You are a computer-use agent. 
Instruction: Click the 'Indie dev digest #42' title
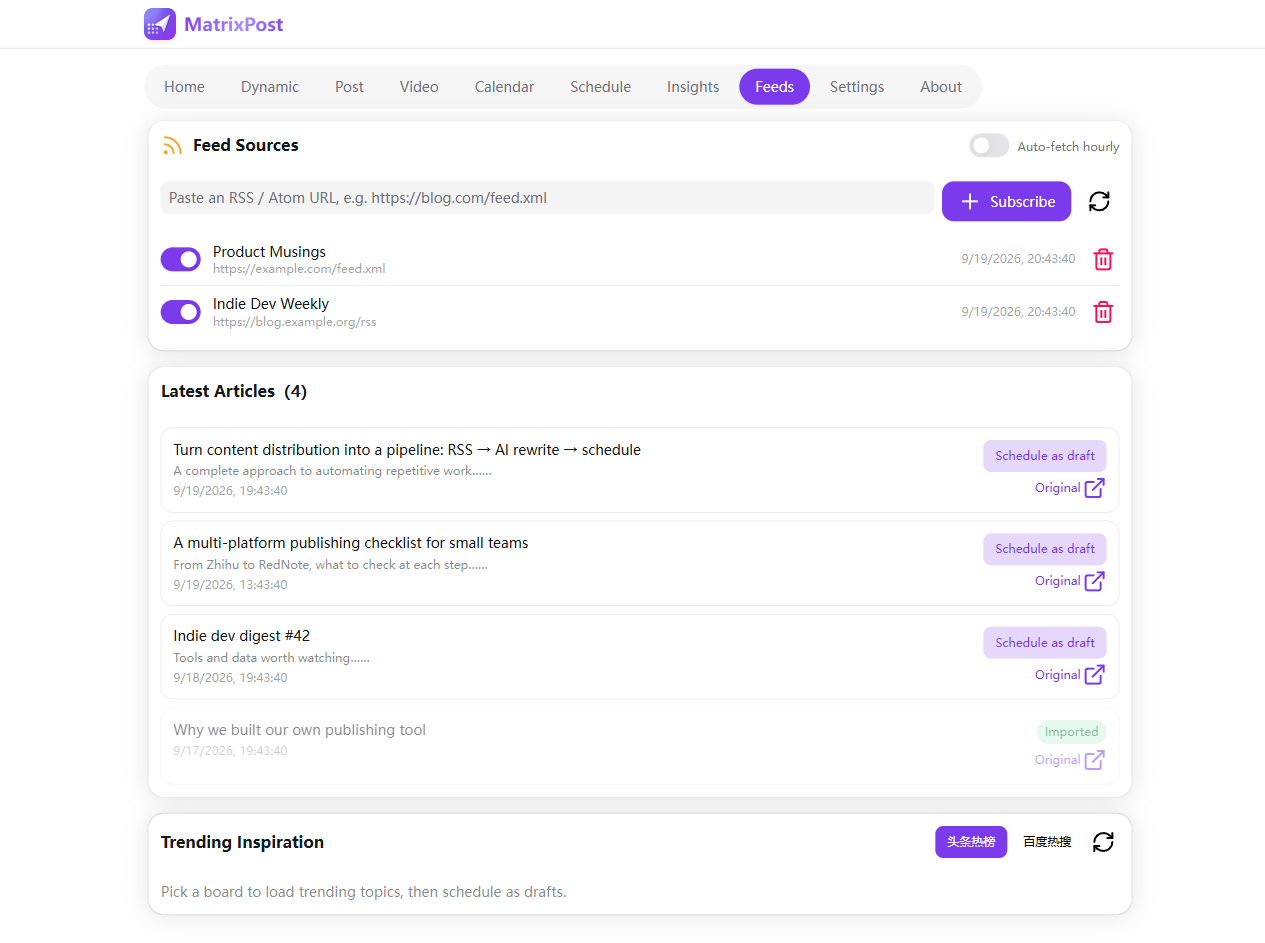pyautogui.click(x=242, y=636)
